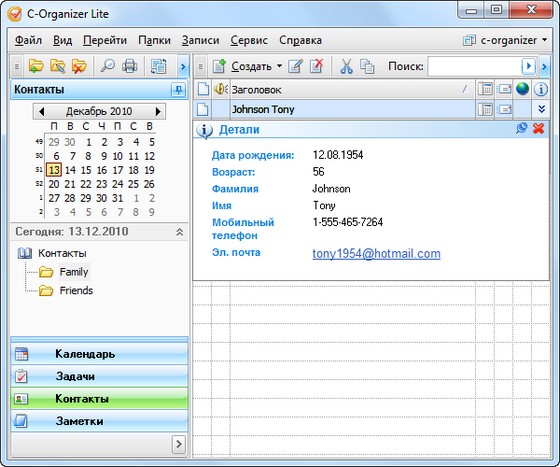
Task: Open the tony1954@hotmail.com email link
Action: coord(376,253)
